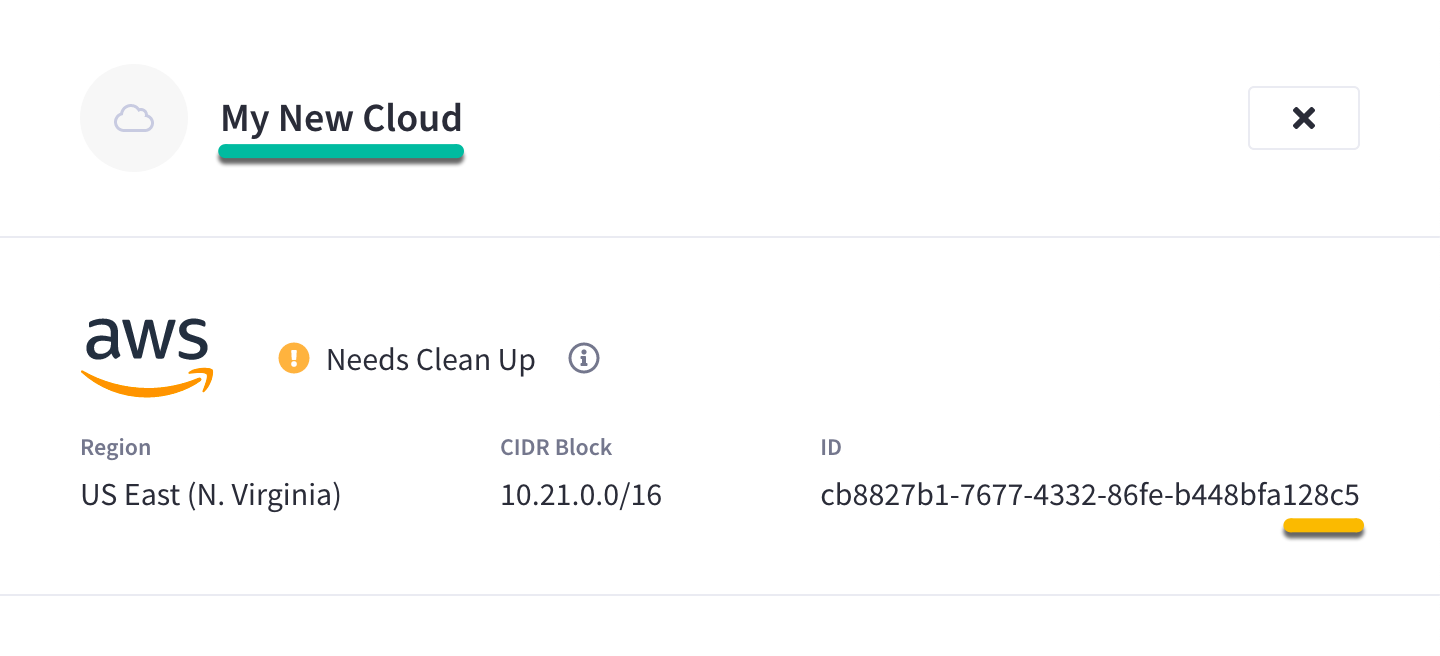Viewport: 1440px width, 656px height.
Task: Click the My New Cloud title
Action: (x=341, y=118)
